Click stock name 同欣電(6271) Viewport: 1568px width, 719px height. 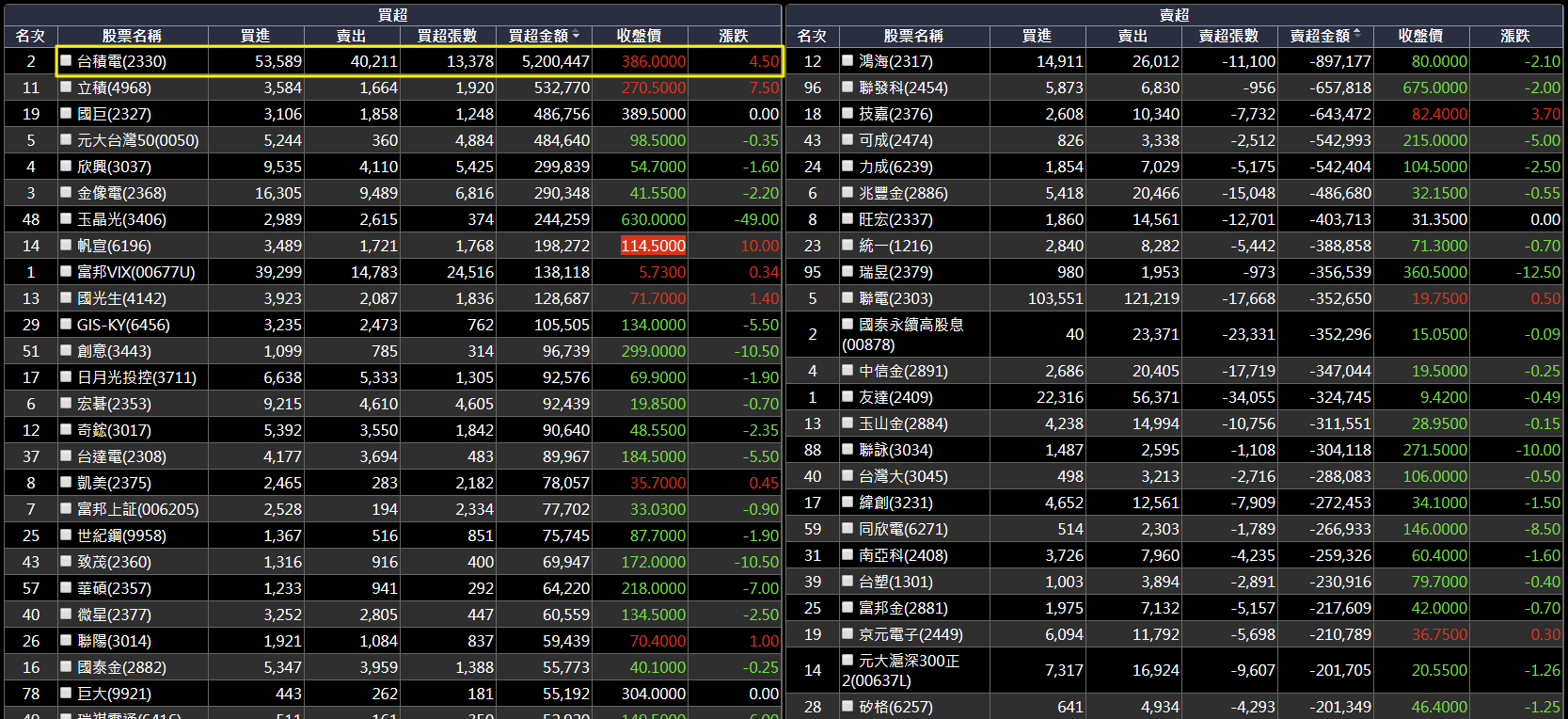pos(903,529)
